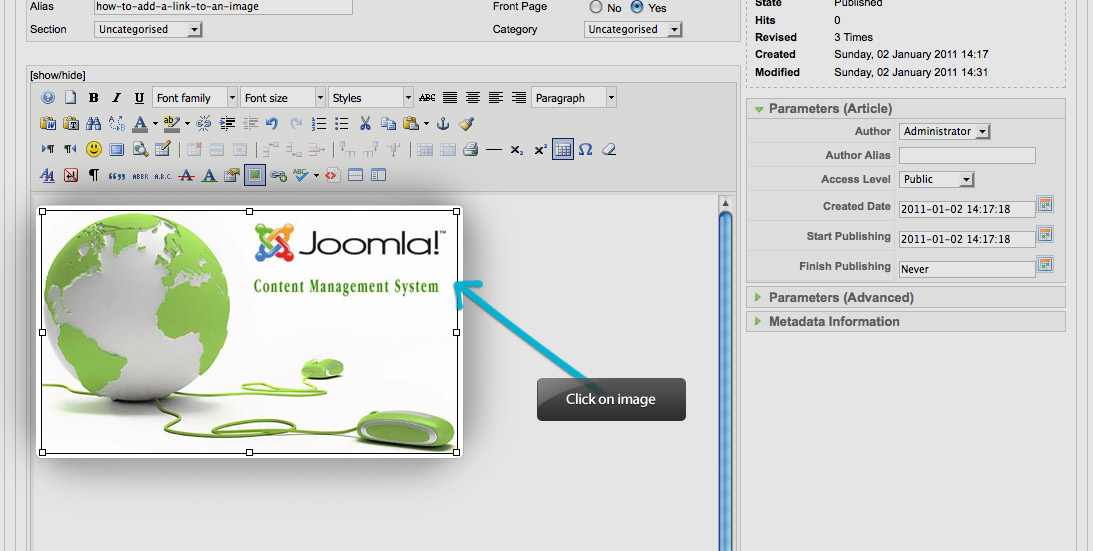Open the text color dropdown arrow
Viewport: 1093px width, 551px height.
coord(155,124)
